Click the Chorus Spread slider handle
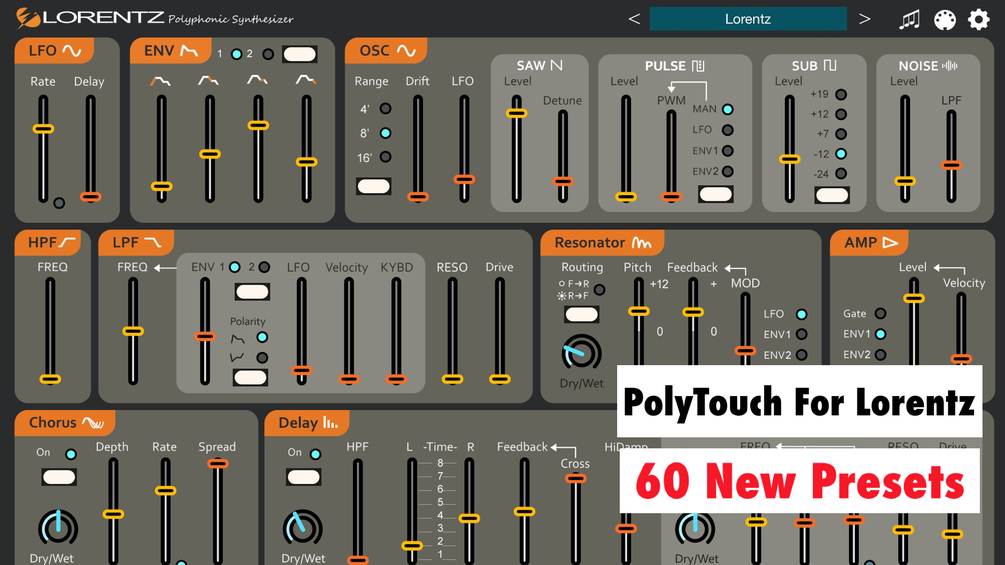The height and width of the screenshot is (565, 1005). (x=218, y=463)
